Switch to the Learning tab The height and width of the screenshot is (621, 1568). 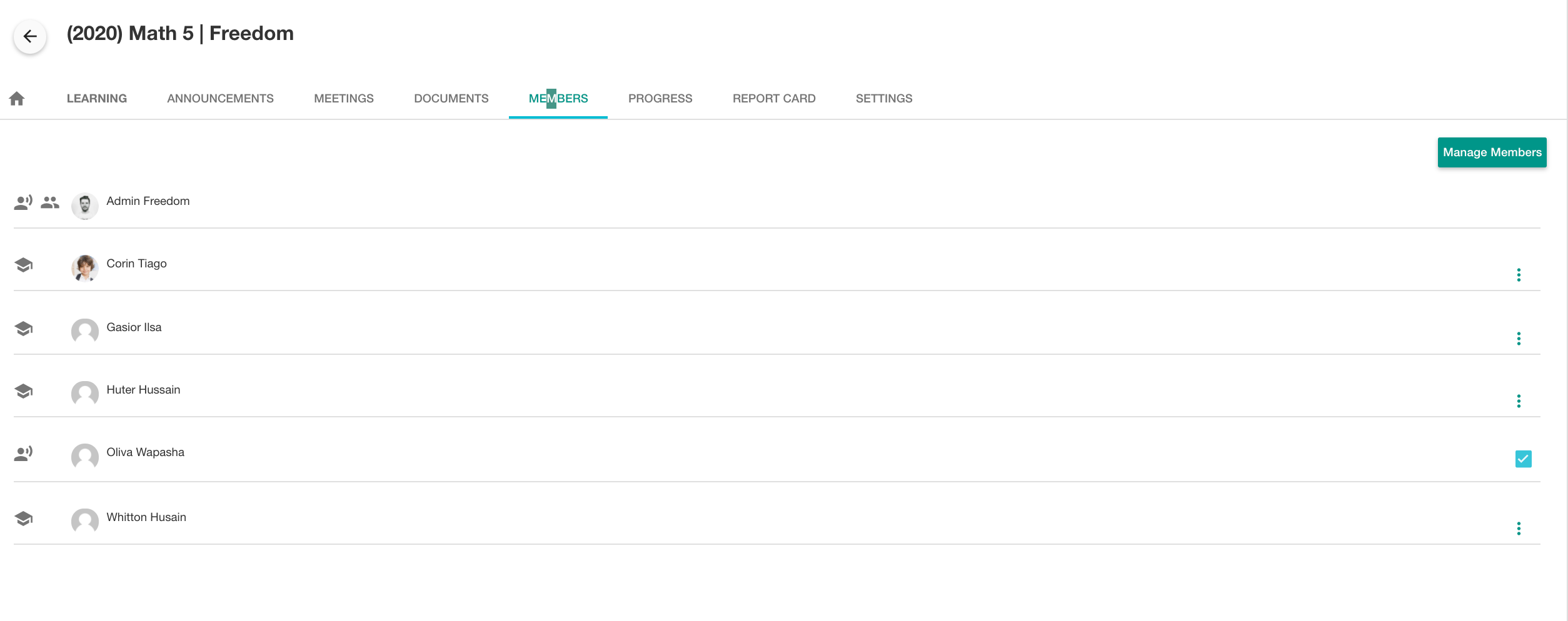[97, 99]
